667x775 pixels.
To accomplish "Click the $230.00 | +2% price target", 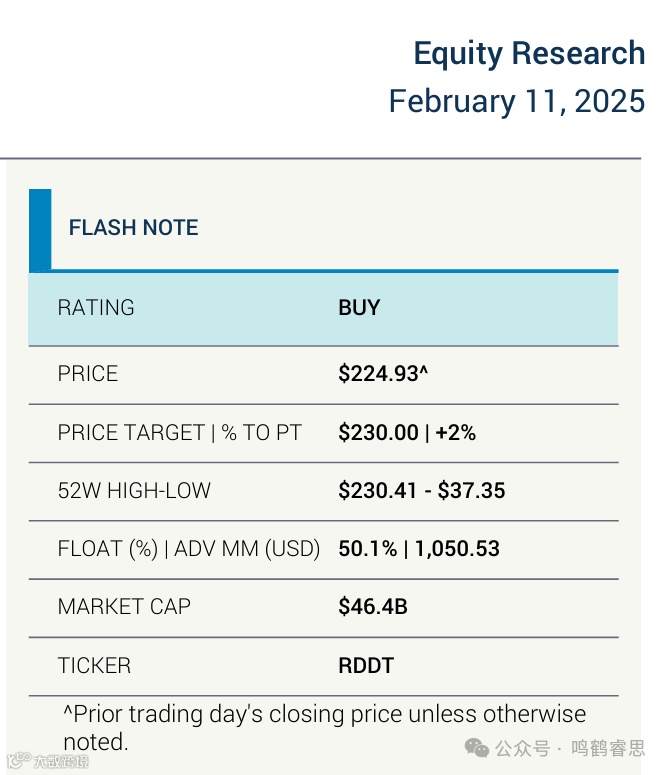I will pyautogui.click(x=407, y=433).
